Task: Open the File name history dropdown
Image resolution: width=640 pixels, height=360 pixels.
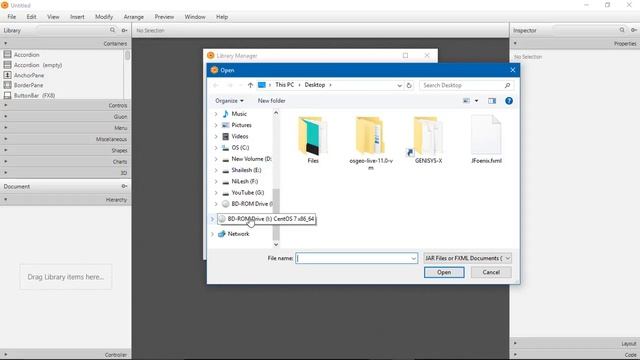Action: pos(413,258)
